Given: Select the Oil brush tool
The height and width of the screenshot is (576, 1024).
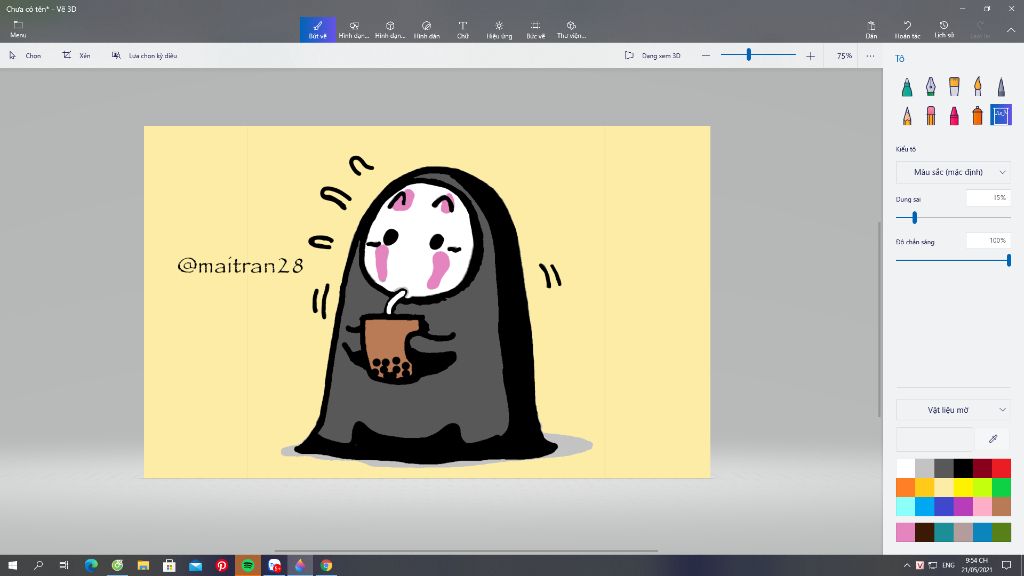Looking at the screenshot, I should coord(954,87).
